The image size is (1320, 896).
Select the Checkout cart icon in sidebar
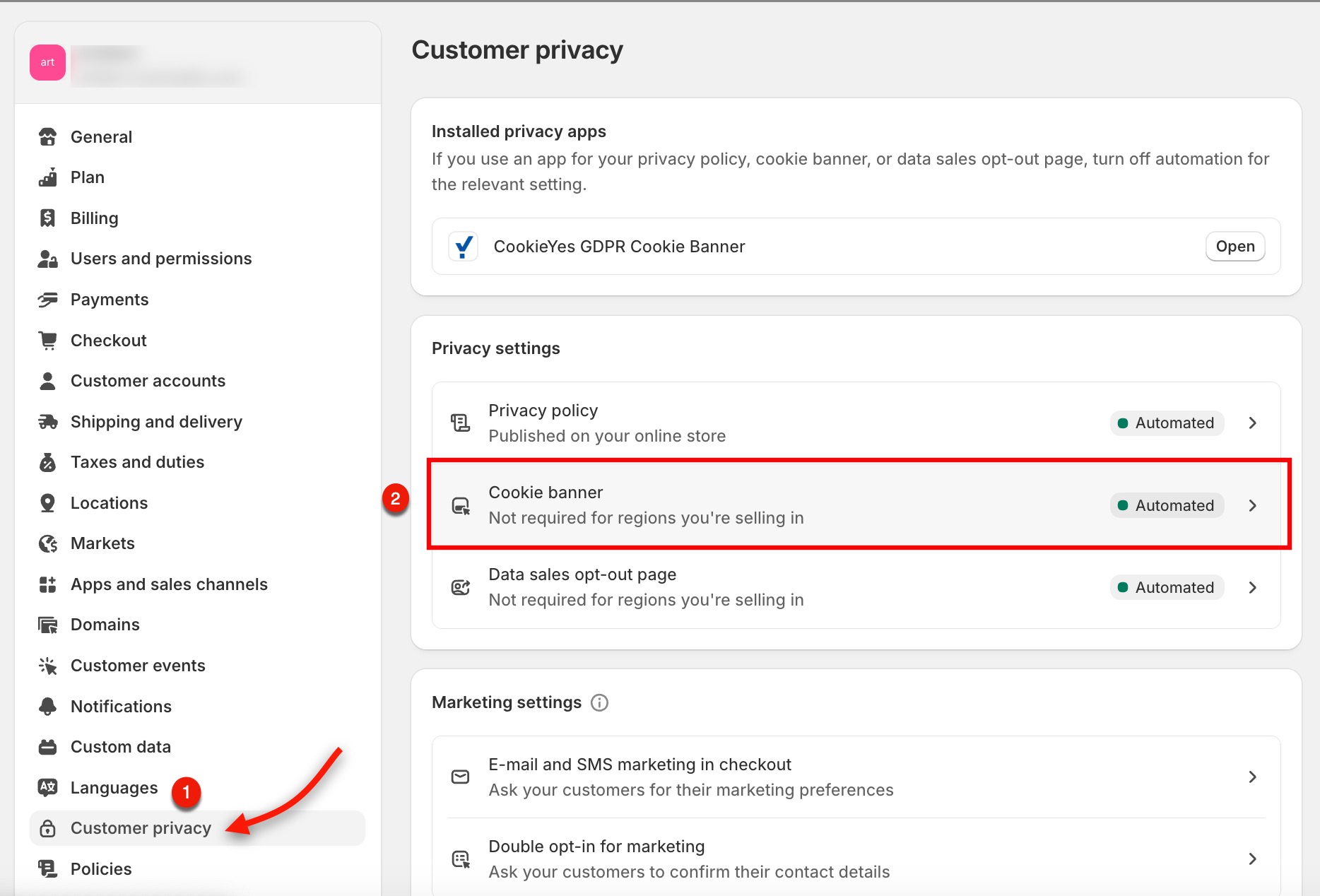click(47, 340)
